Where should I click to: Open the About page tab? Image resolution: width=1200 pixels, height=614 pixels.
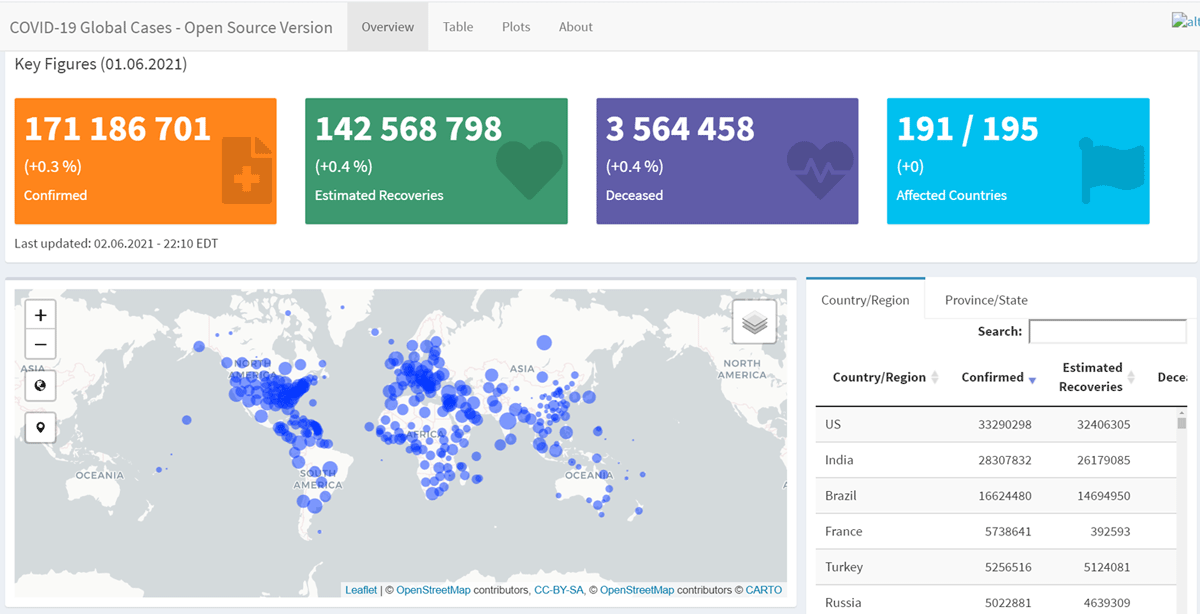click(576, 27)
